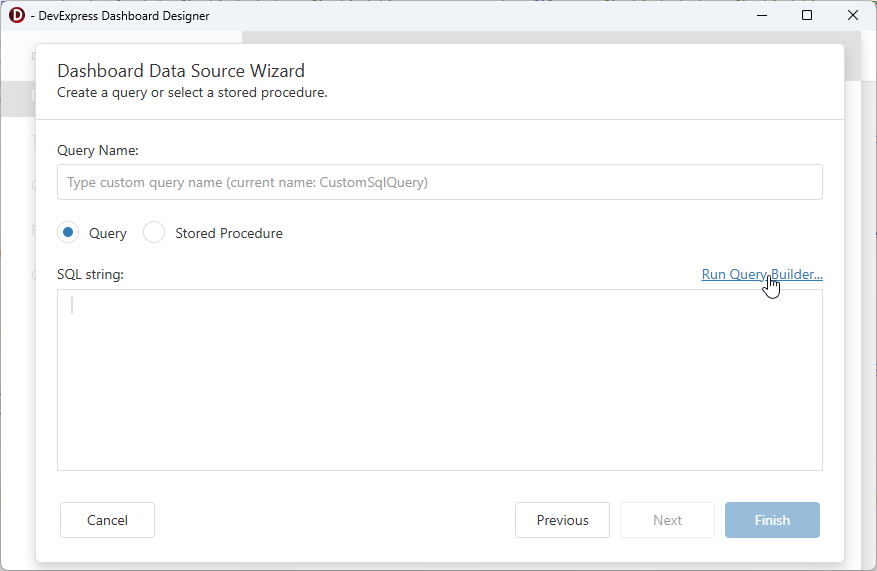Screen dimensions: 877x571
Task: Maximize the Dashboard Designer window
Action: coord(807,15)
